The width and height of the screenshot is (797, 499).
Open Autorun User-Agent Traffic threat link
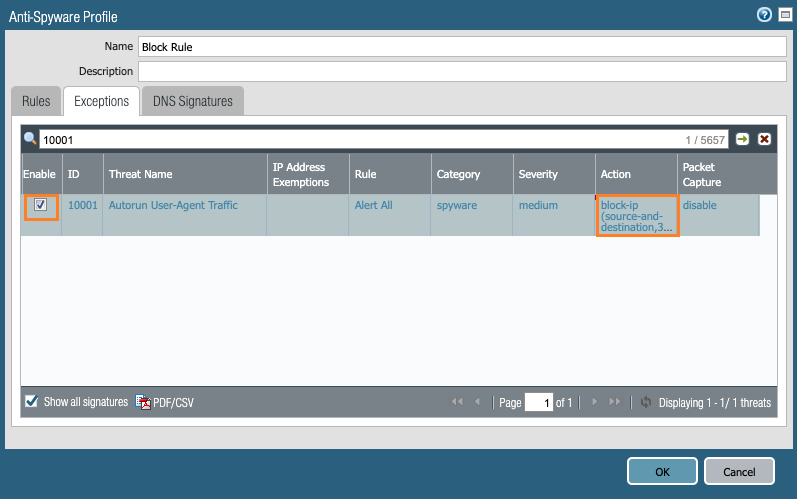[173, 205]
